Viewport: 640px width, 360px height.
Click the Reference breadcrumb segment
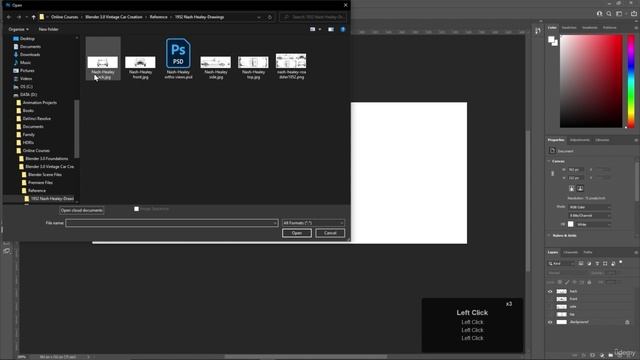pyautogui.click(x=158, y=17)
